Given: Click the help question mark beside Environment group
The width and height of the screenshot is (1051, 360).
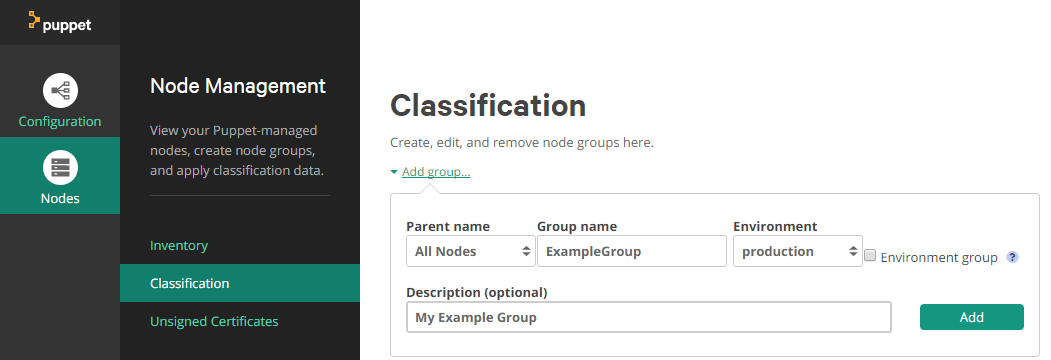Looking at the screenshot, I should 1013,257.
